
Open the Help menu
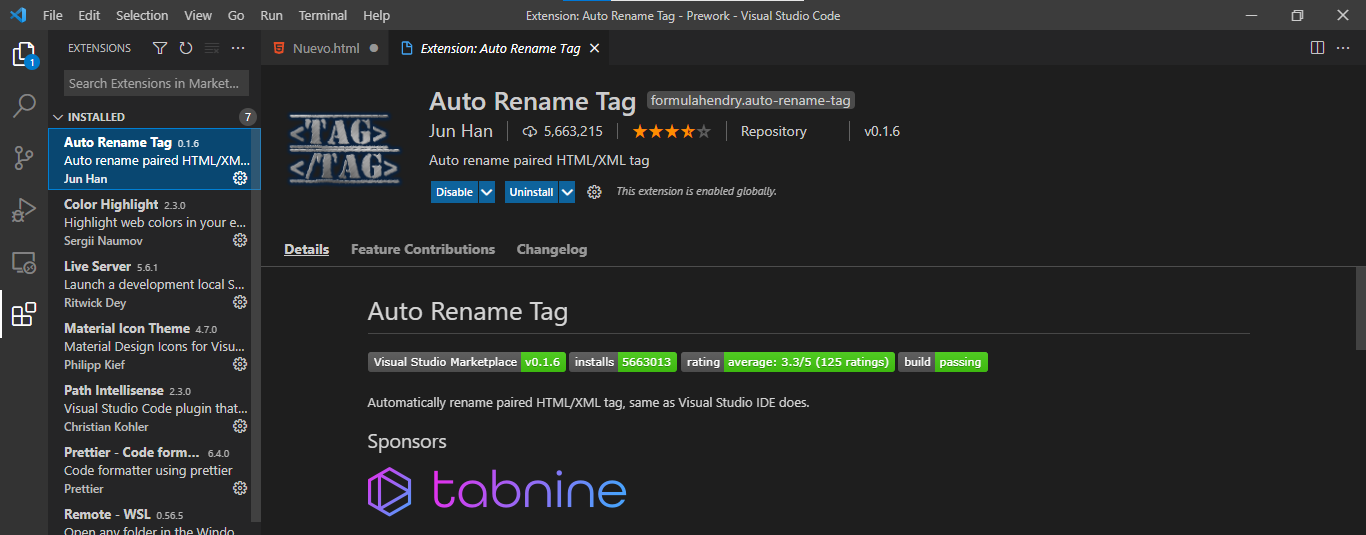pos(376,15)
